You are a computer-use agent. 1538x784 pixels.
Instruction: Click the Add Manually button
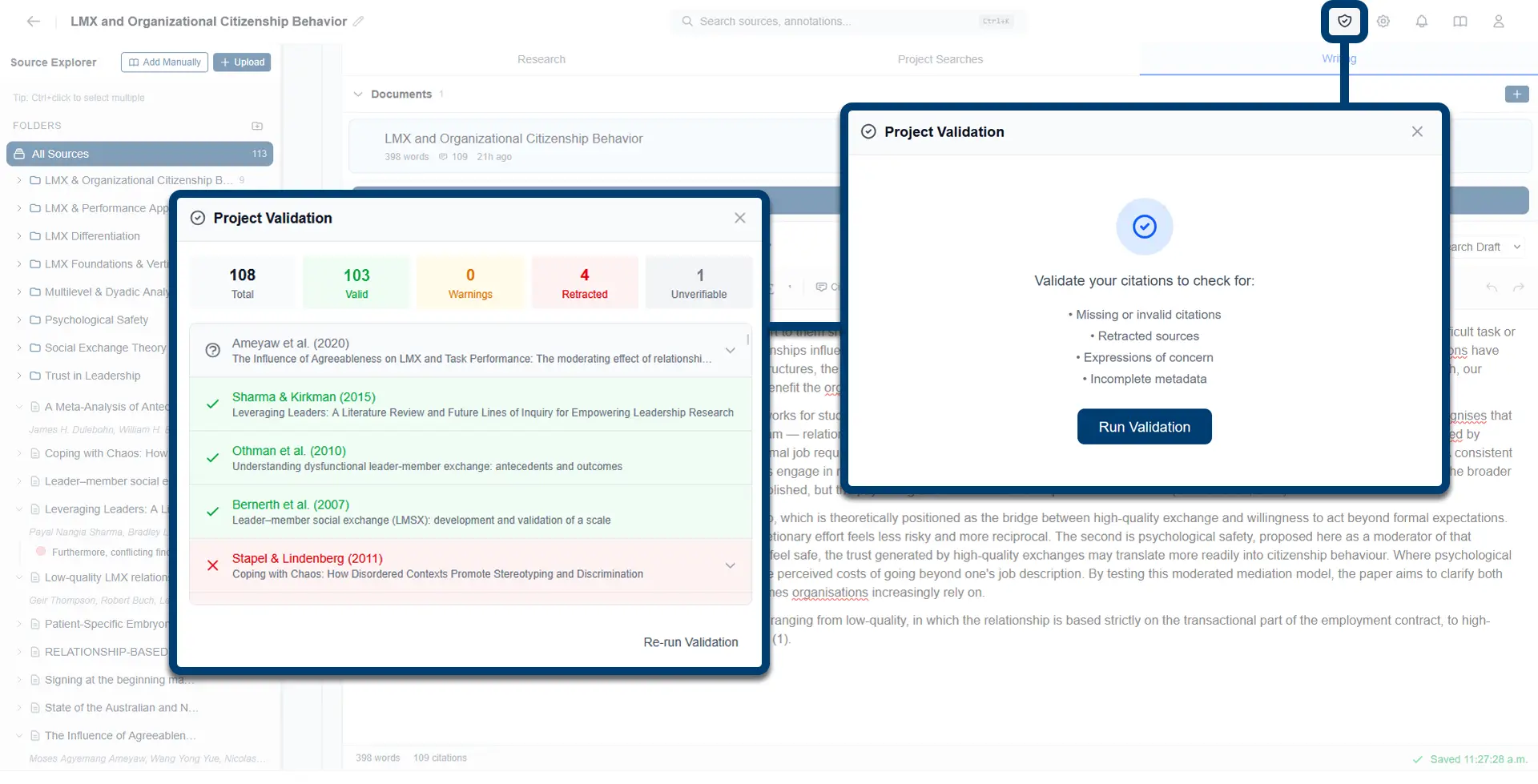coord(165,62)
